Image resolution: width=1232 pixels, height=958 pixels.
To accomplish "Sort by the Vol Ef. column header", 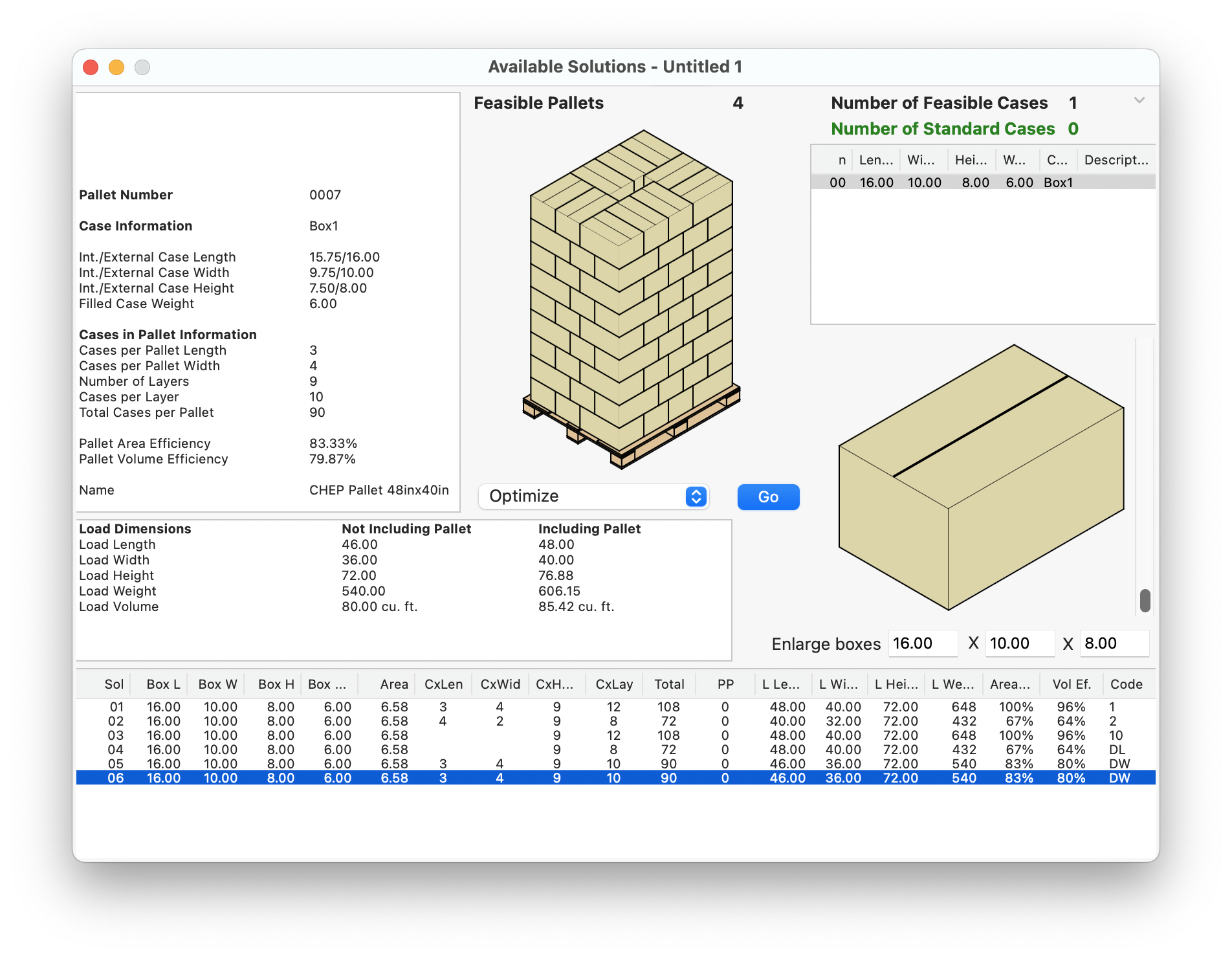I will coord(1071,684).
